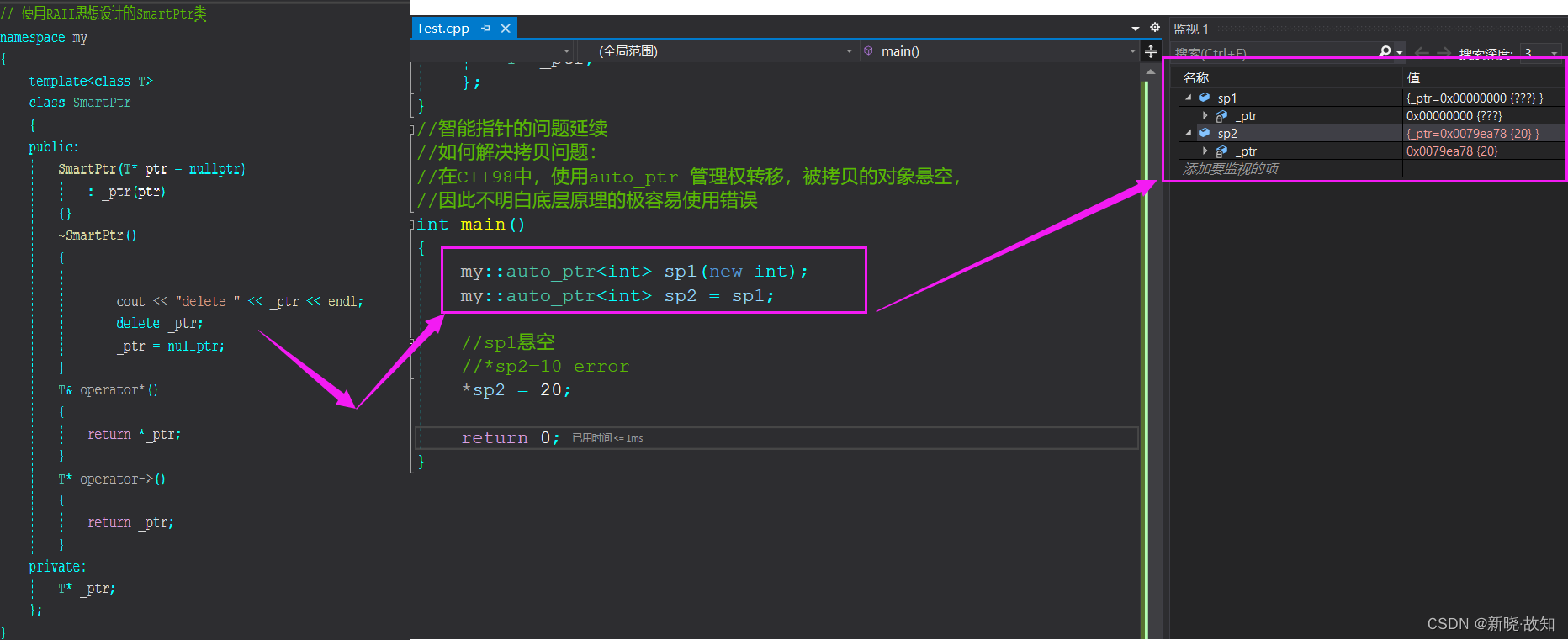Viewport: 1568px width, 640px height.
Task: Click the 名称 column header
Action: [x=1196, y=77]
